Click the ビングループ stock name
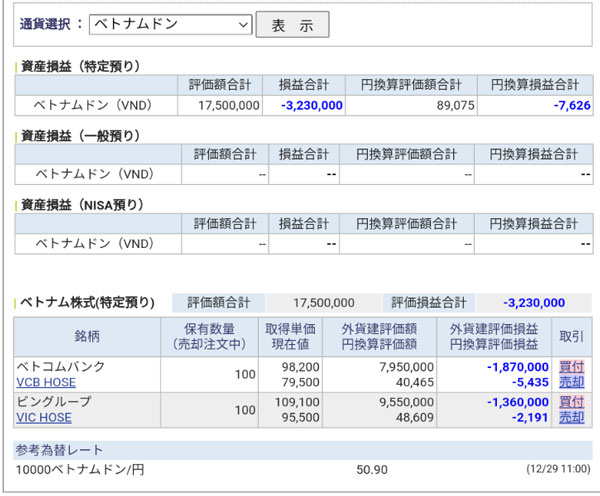Screen dimensions: 600x496 (x=57, y=402)
